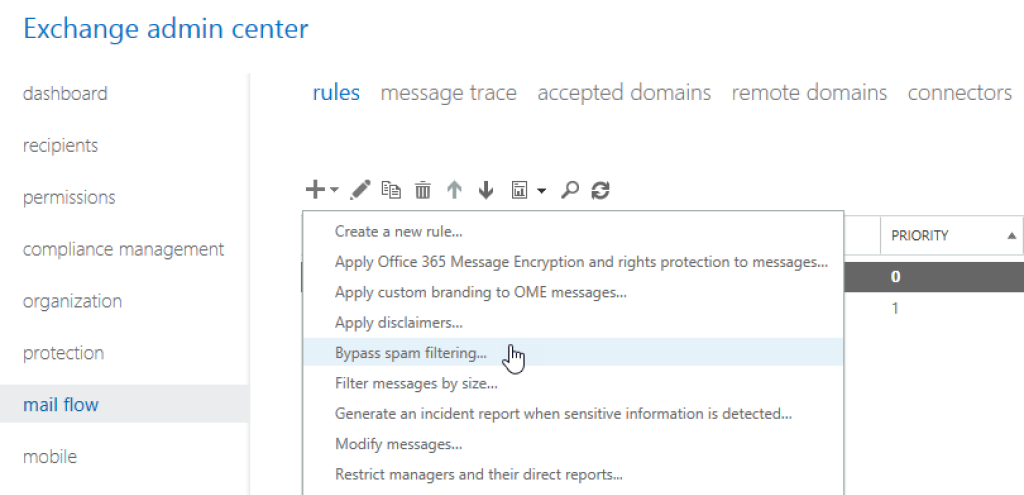Delete the rule with the trash icon
The image size is (1024, 495).
[x=423, y=189]
